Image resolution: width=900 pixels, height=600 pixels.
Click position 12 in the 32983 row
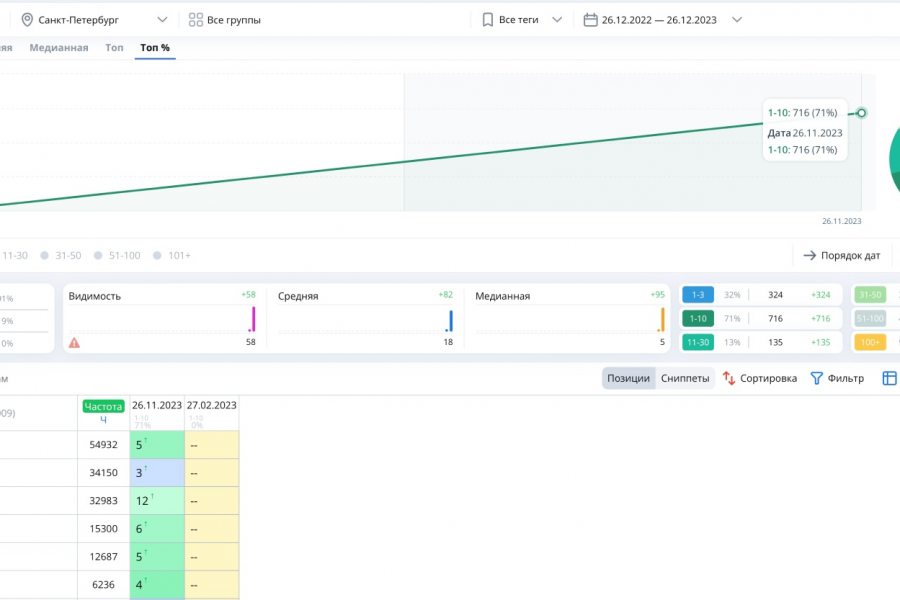(157, 501)
